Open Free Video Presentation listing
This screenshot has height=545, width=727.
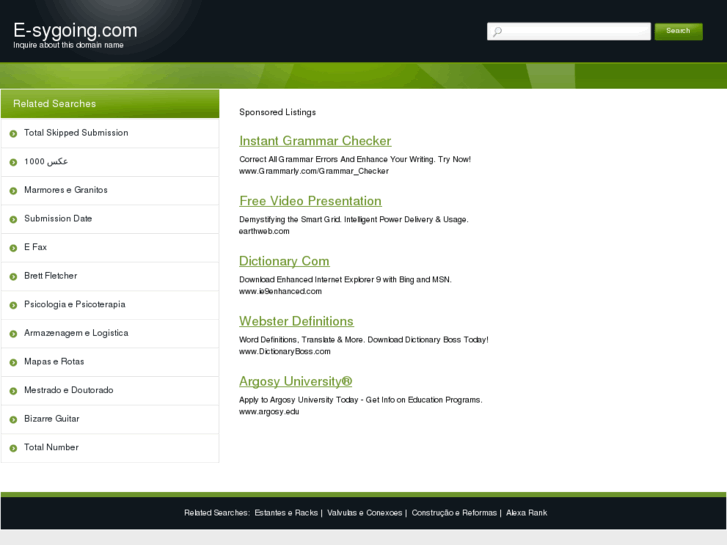tap(310, 201)
